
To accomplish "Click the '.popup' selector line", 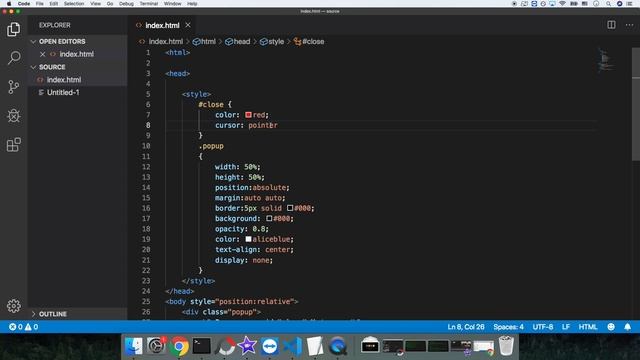I will [x=211, y=146].
